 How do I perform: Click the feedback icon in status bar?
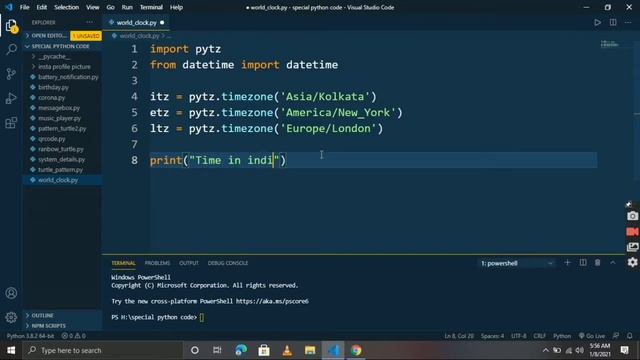(616, 336)
